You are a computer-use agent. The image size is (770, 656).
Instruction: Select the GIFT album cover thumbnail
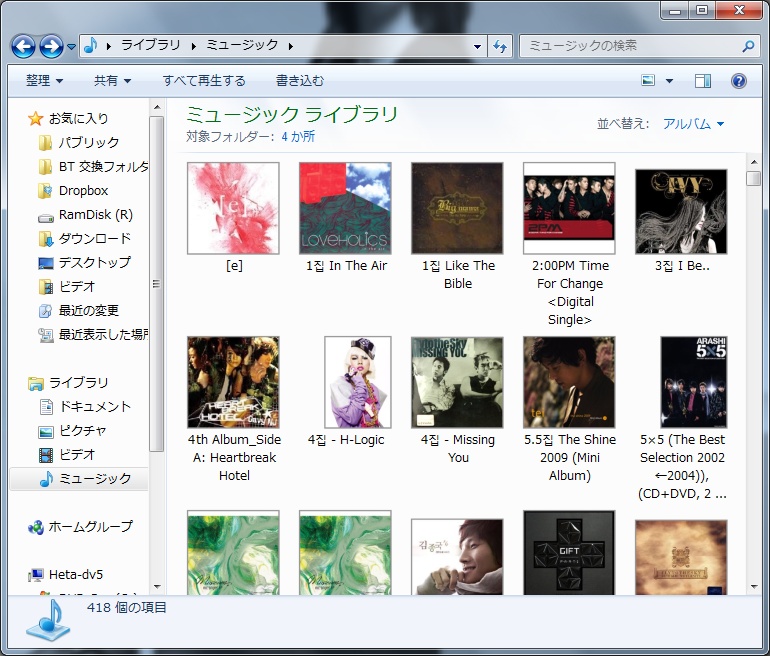click(569, 553)
